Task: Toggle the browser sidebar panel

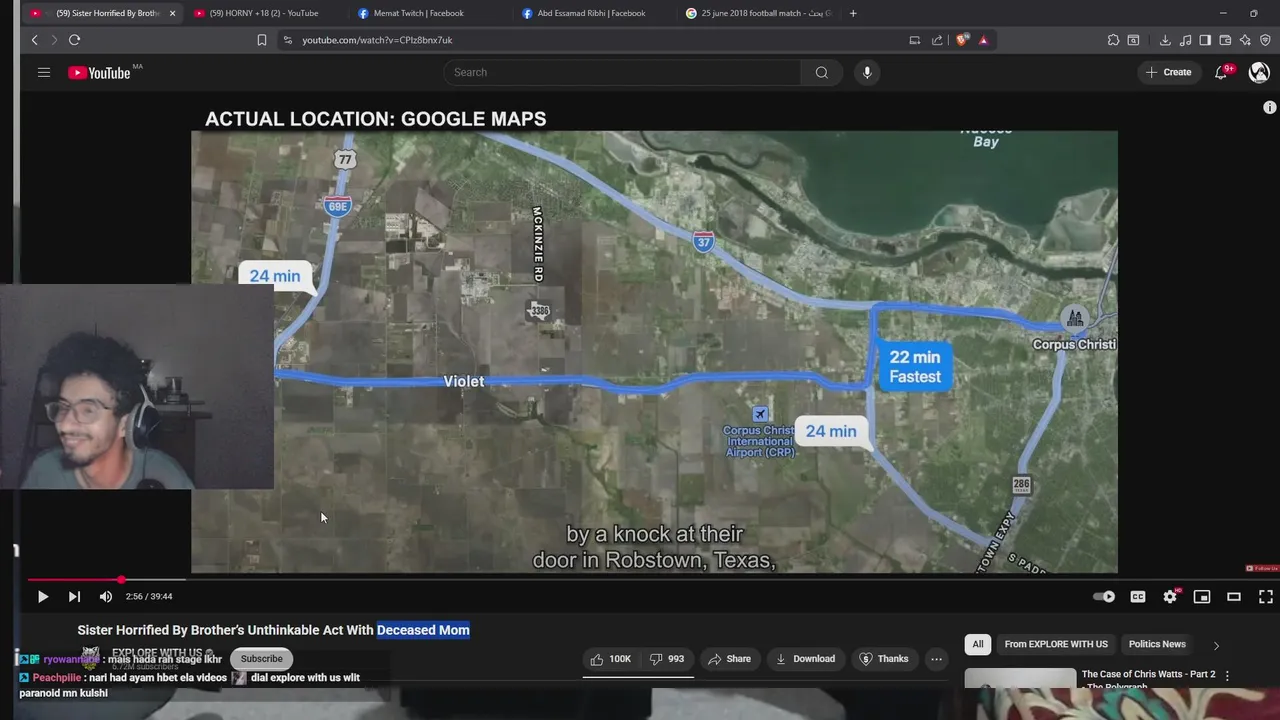Action: pos(1205,40)
